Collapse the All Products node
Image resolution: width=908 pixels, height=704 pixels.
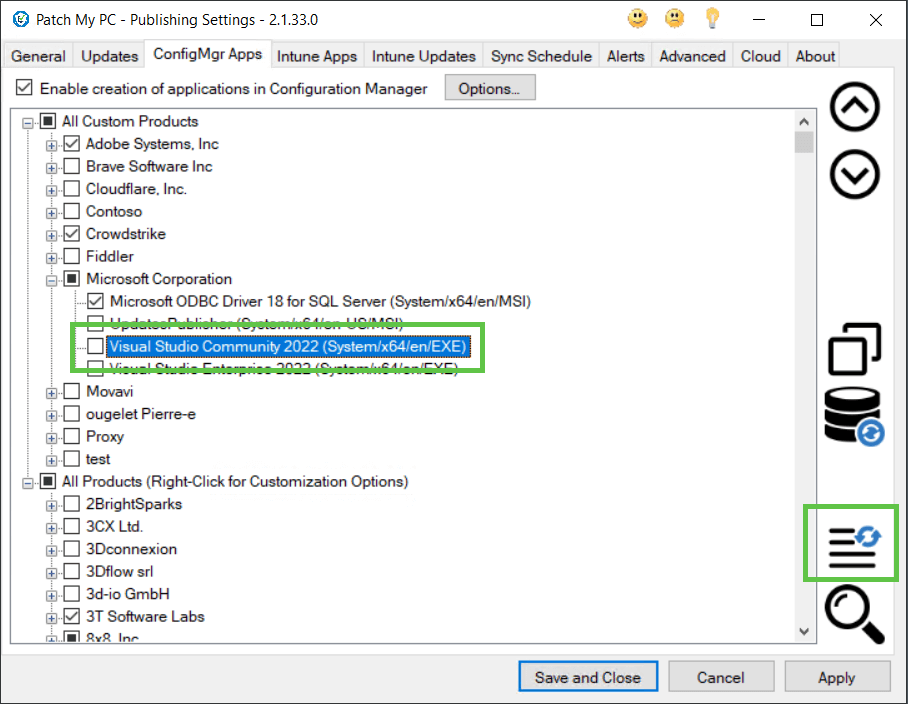tap(28, 483)
